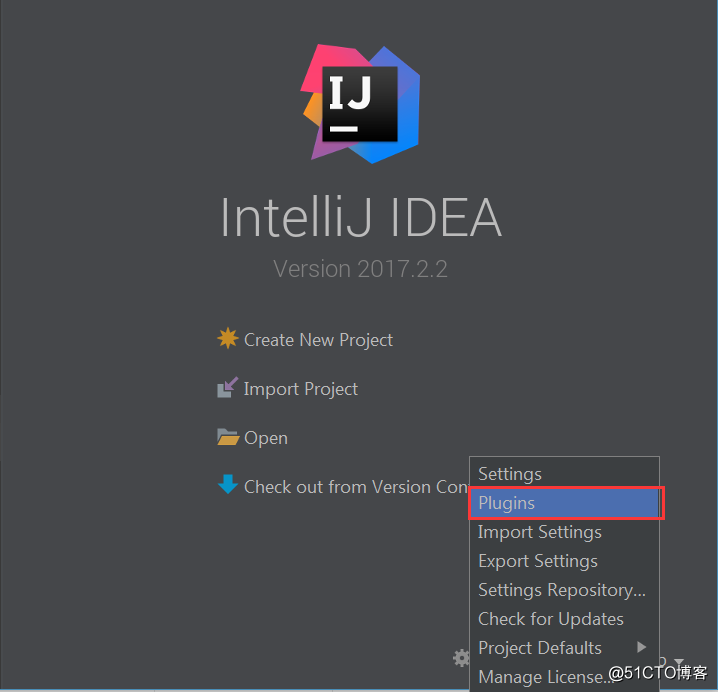
Task: Select the highlighted Plugins menu entry
Action: coord(564,503)
